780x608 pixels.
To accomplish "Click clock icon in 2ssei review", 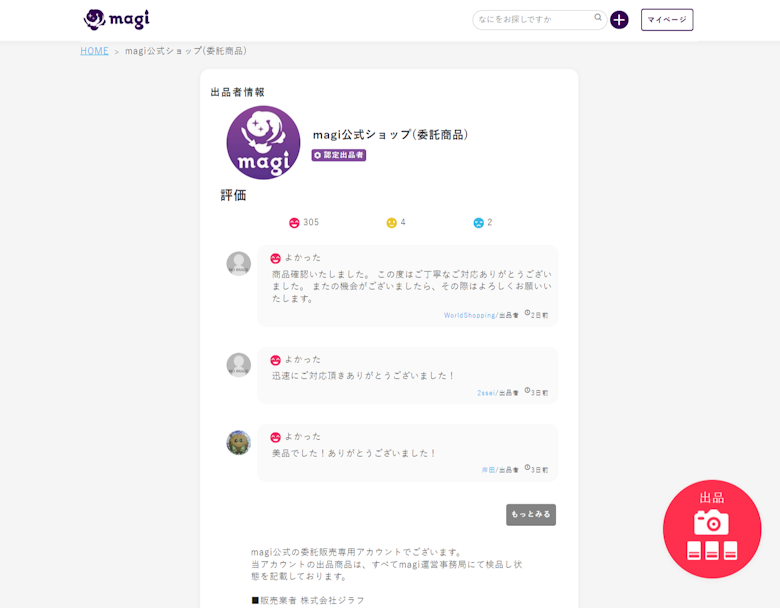I will click(527, 391).
